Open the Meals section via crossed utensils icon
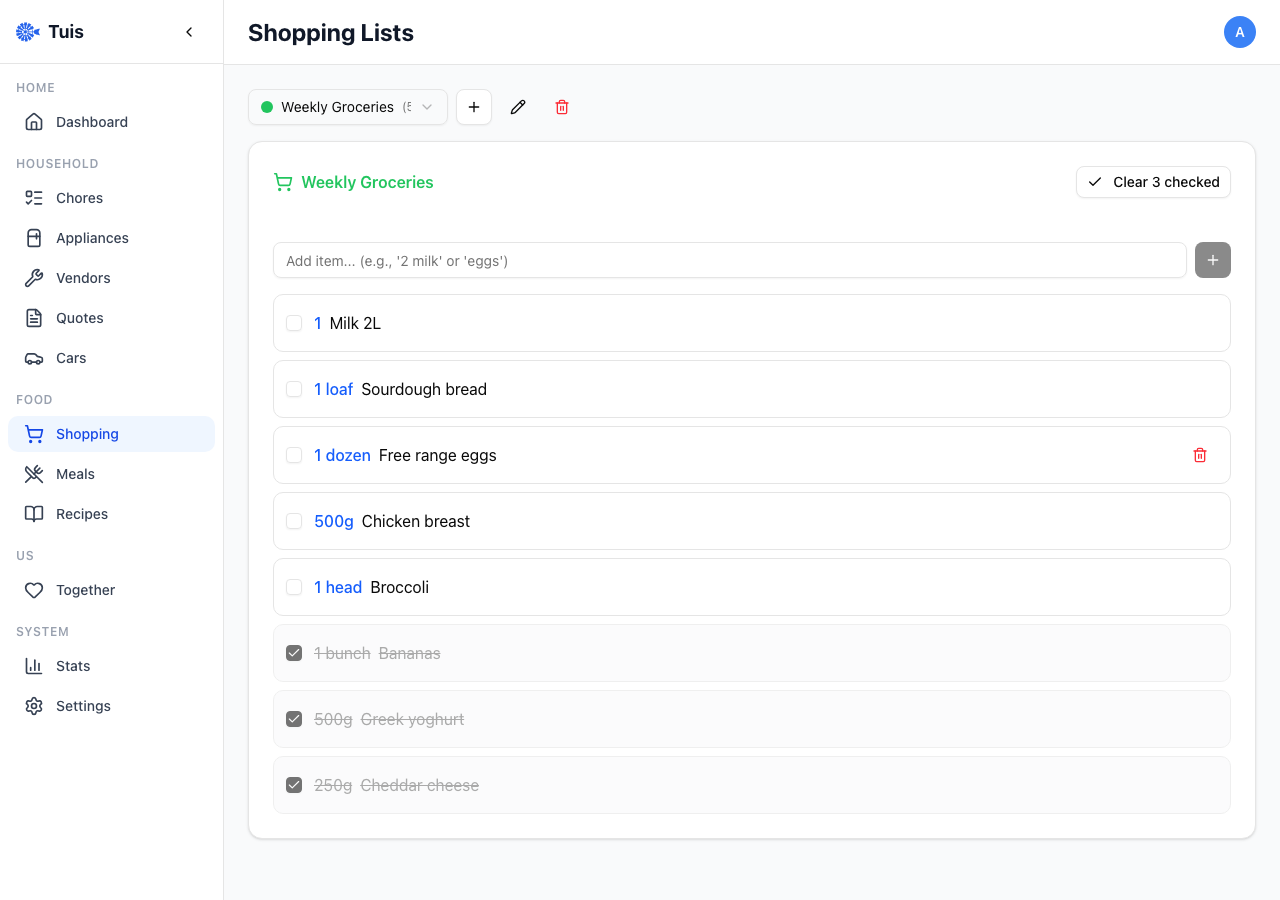 [34, 473]
